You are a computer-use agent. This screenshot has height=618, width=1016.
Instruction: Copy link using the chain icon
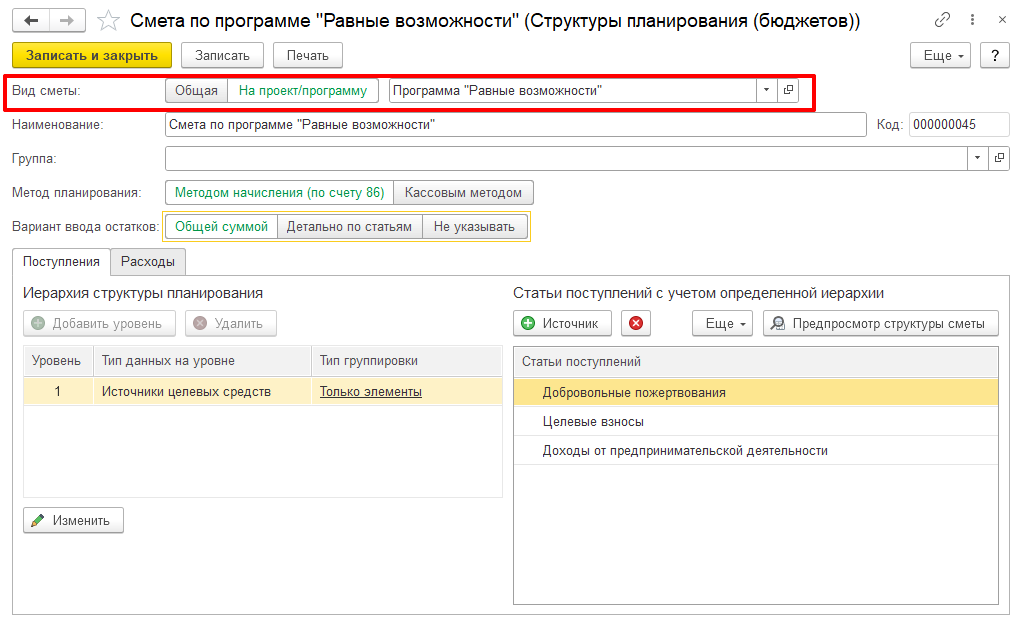(942, 20)
